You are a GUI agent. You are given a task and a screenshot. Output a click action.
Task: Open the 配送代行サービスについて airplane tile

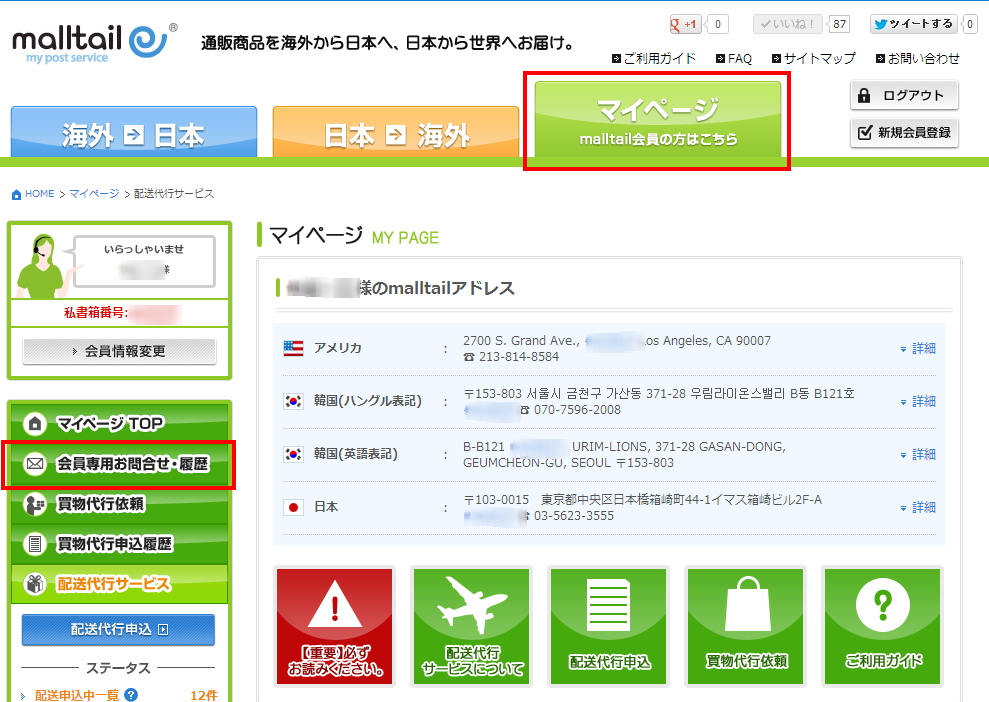[472, 626]
